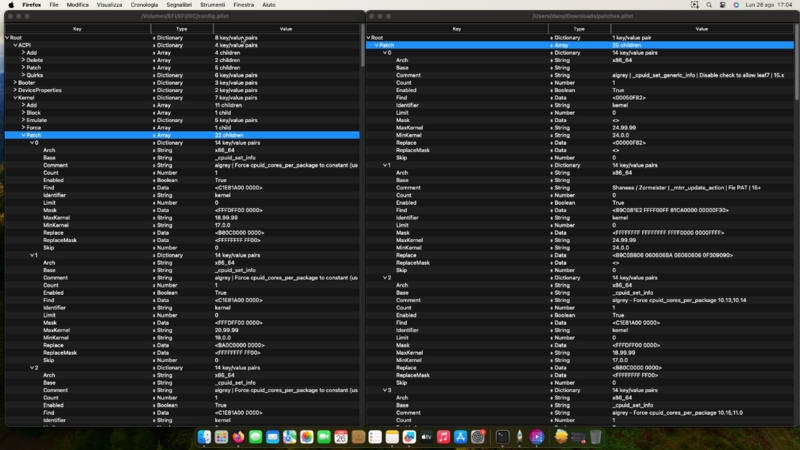Launch Terminal from the Dock
800x450 pixels.
click(503, 437)
